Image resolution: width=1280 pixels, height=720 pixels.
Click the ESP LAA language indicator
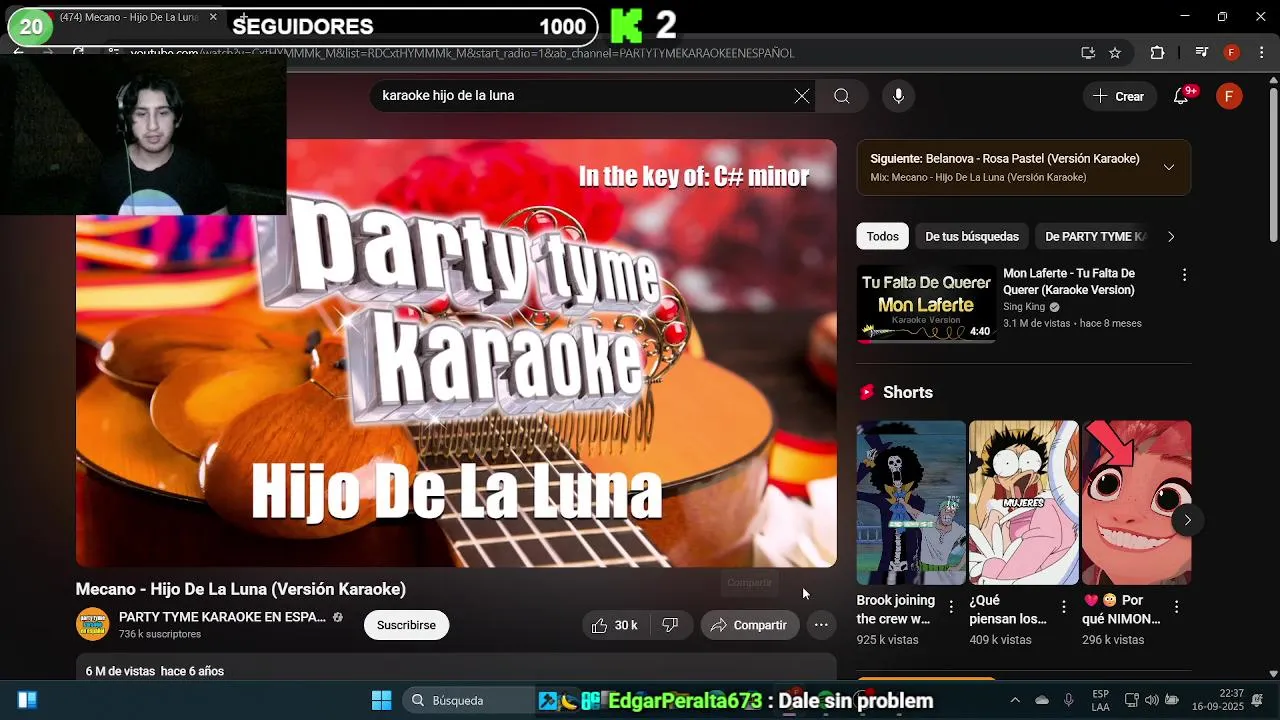click(x=1100, y=700)
